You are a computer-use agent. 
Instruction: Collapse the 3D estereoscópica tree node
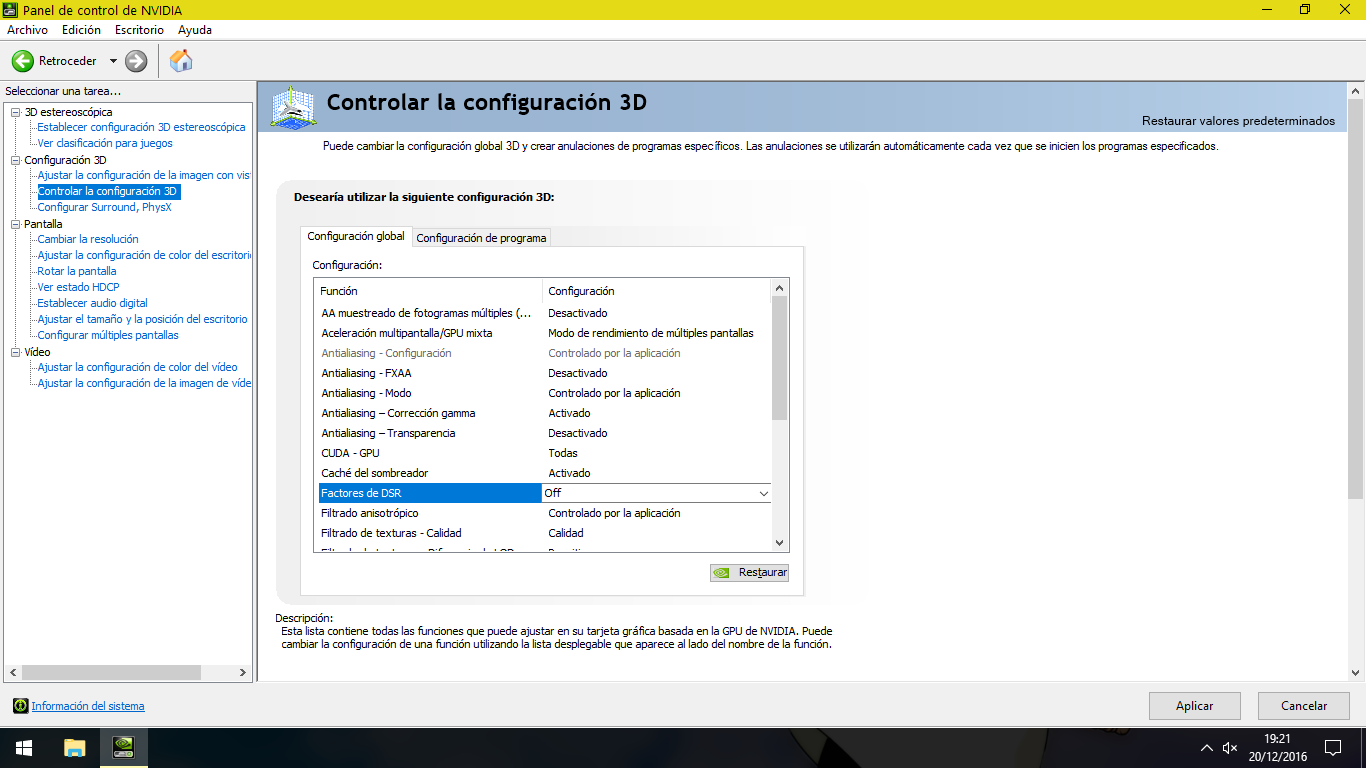pos(16,112)
